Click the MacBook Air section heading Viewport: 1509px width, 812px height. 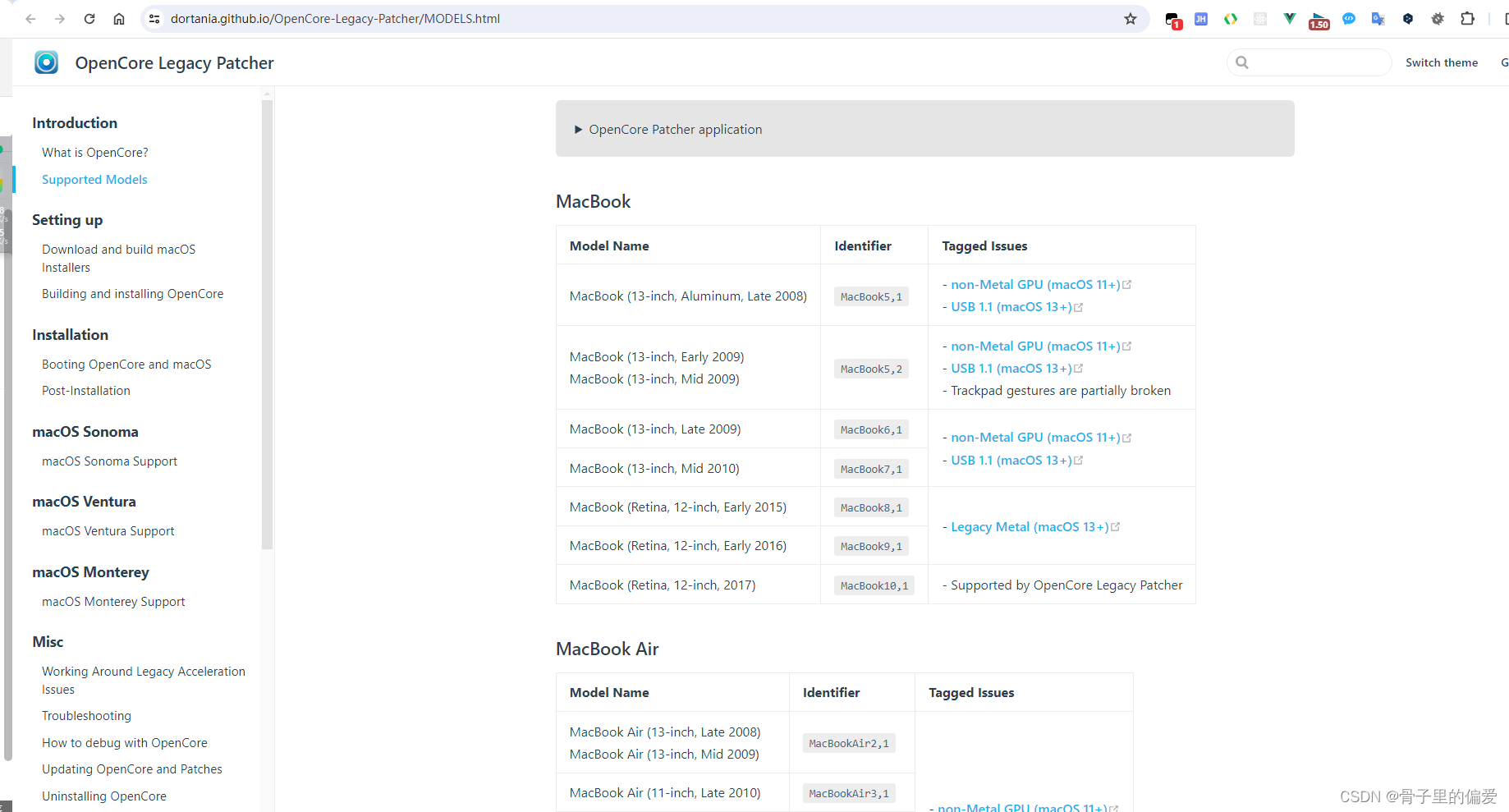click(608, 649)
